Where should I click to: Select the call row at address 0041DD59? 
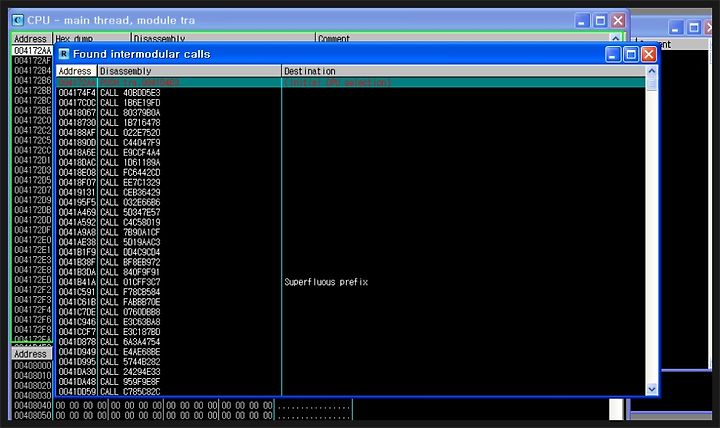pos(351,392)
